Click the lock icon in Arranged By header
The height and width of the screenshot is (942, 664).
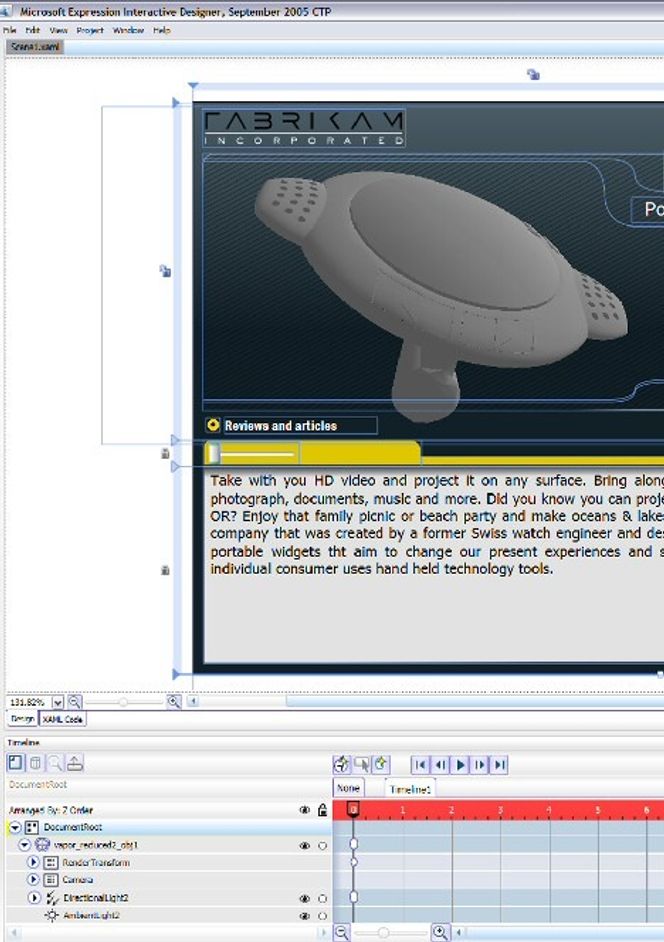[322, 810]
